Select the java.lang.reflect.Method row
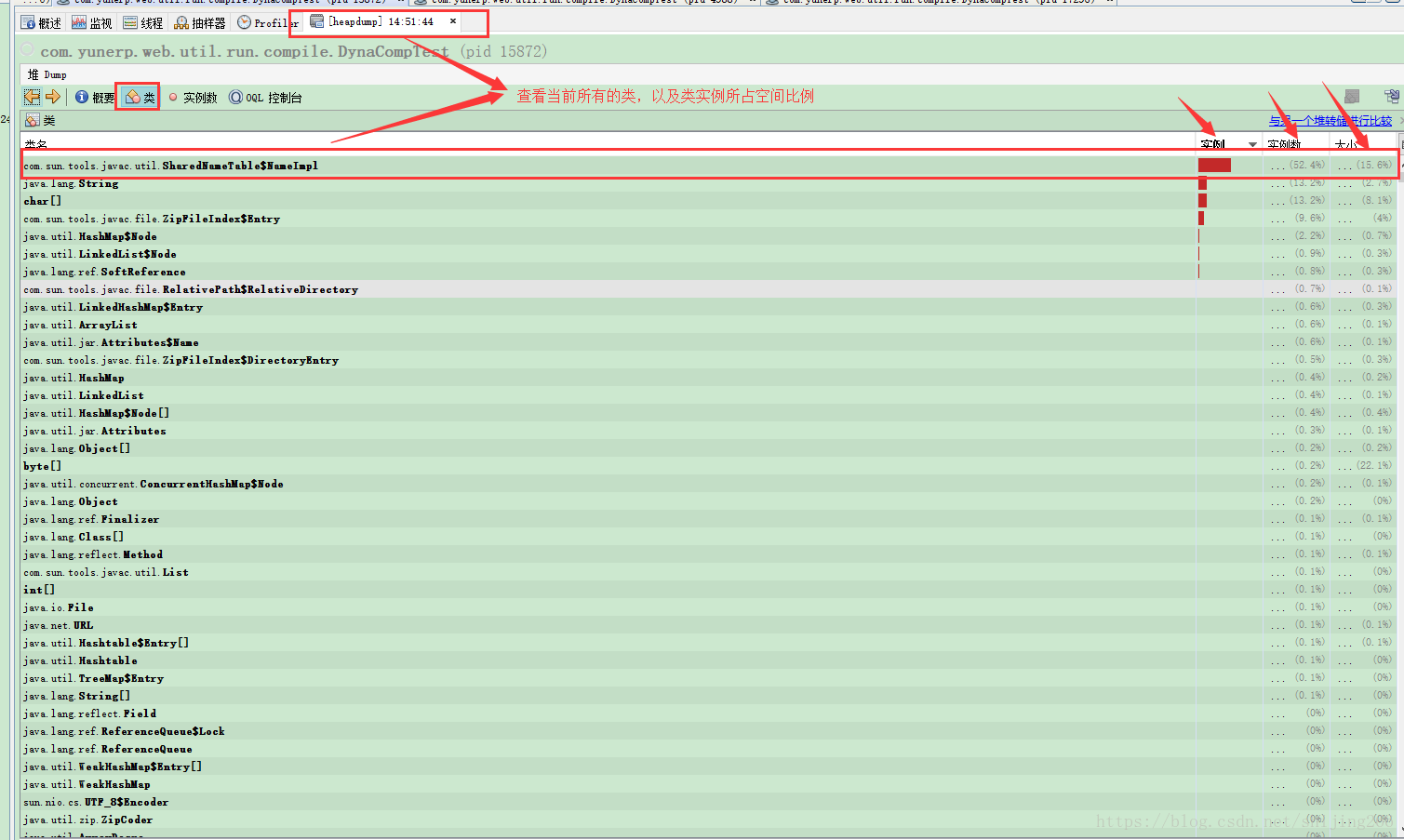The image size is (1404, 840). (x=710, y=554)
